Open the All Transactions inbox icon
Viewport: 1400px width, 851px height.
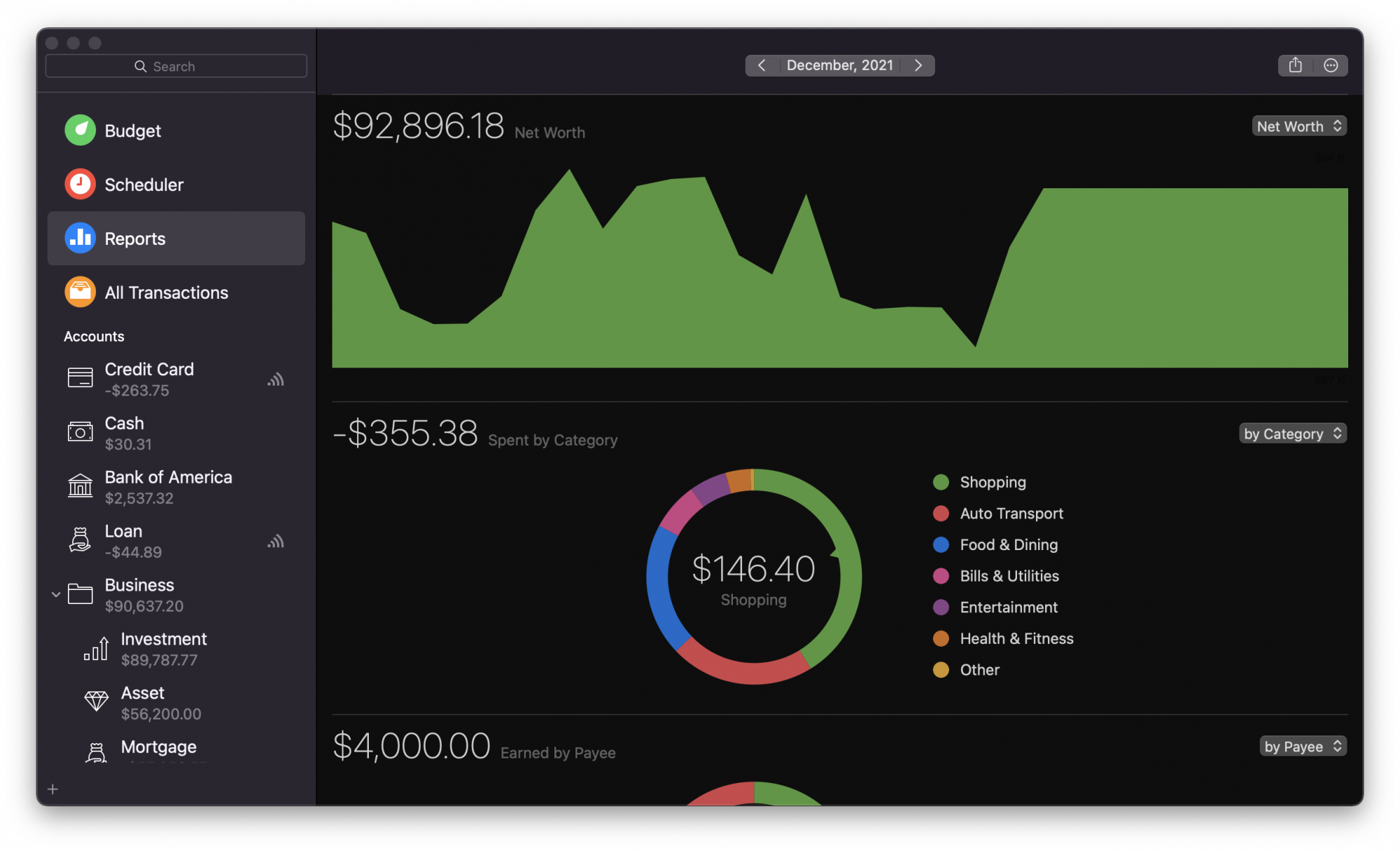[80, 292]
